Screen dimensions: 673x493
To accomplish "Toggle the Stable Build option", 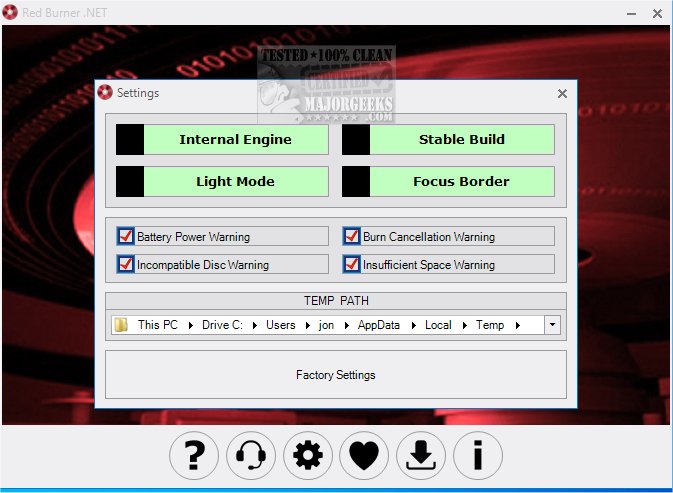I will click(448, 139).
